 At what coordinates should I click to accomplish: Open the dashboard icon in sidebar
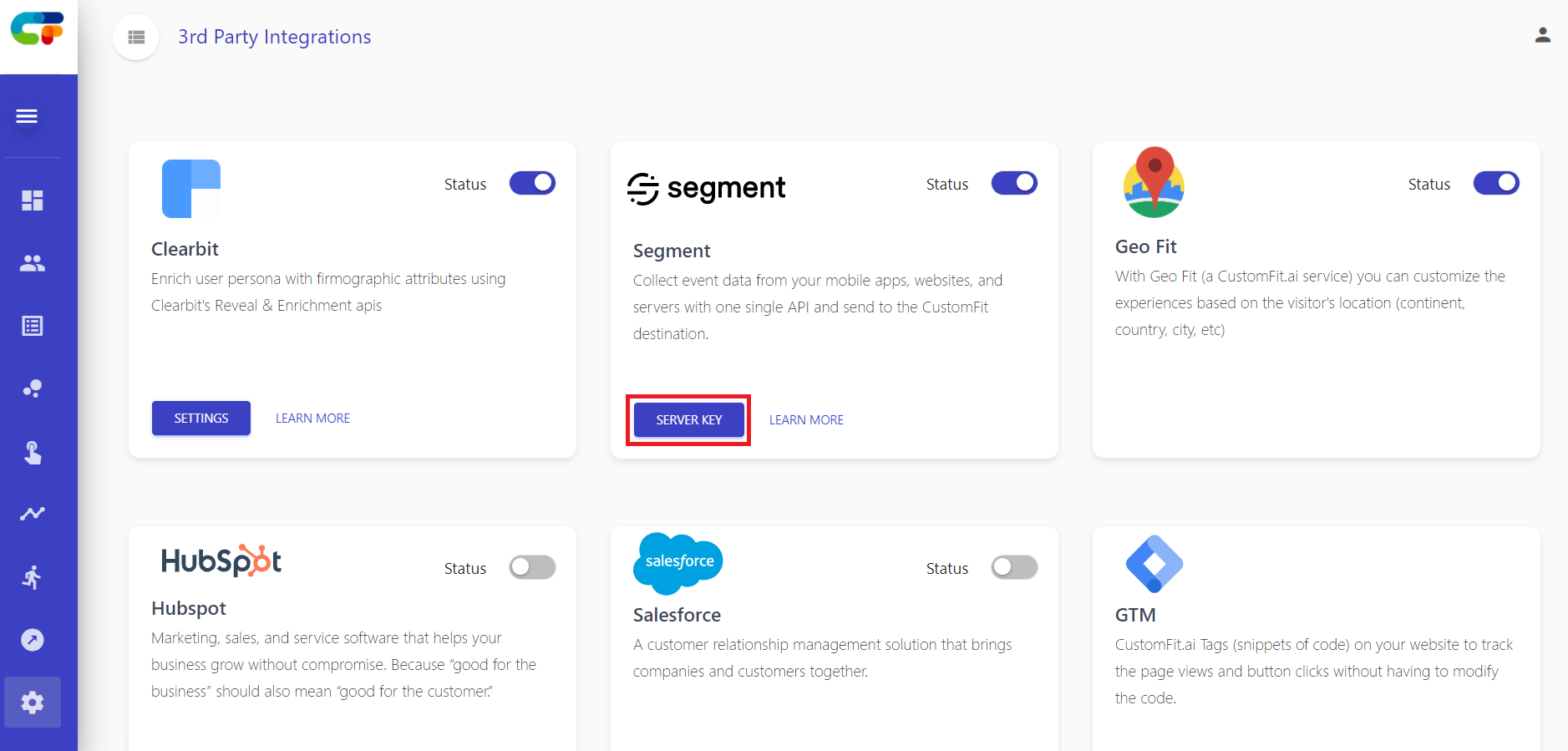click(x=33, y=200)
